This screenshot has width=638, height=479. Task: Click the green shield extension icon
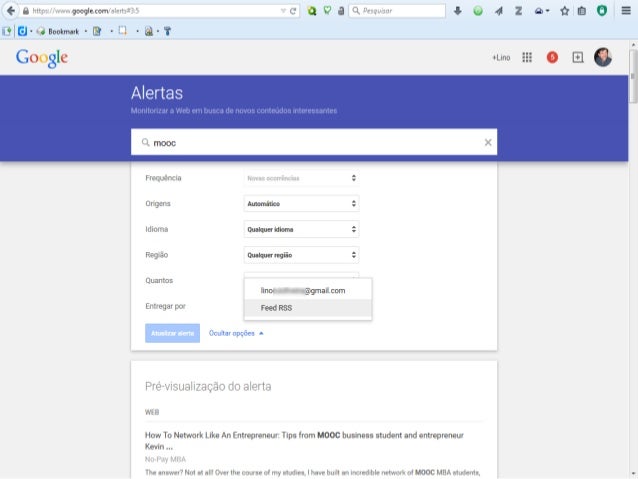tap(602, 11)
